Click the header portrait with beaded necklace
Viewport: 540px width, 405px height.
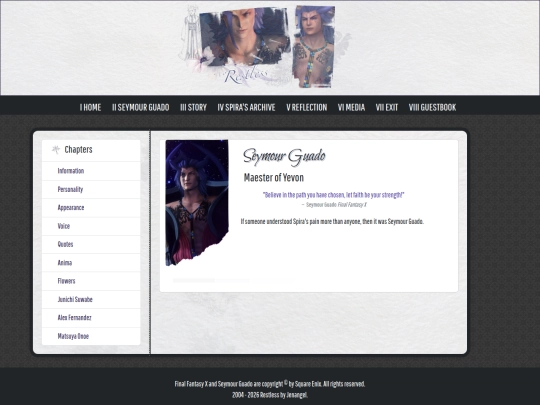313,46
